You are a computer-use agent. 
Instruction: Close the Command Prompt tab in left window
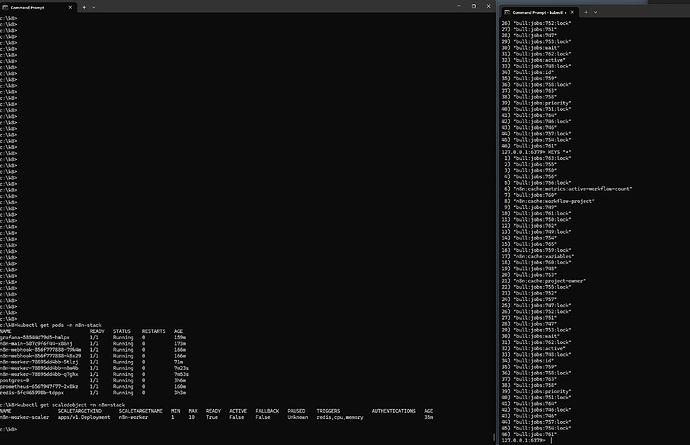click(70, 7)
